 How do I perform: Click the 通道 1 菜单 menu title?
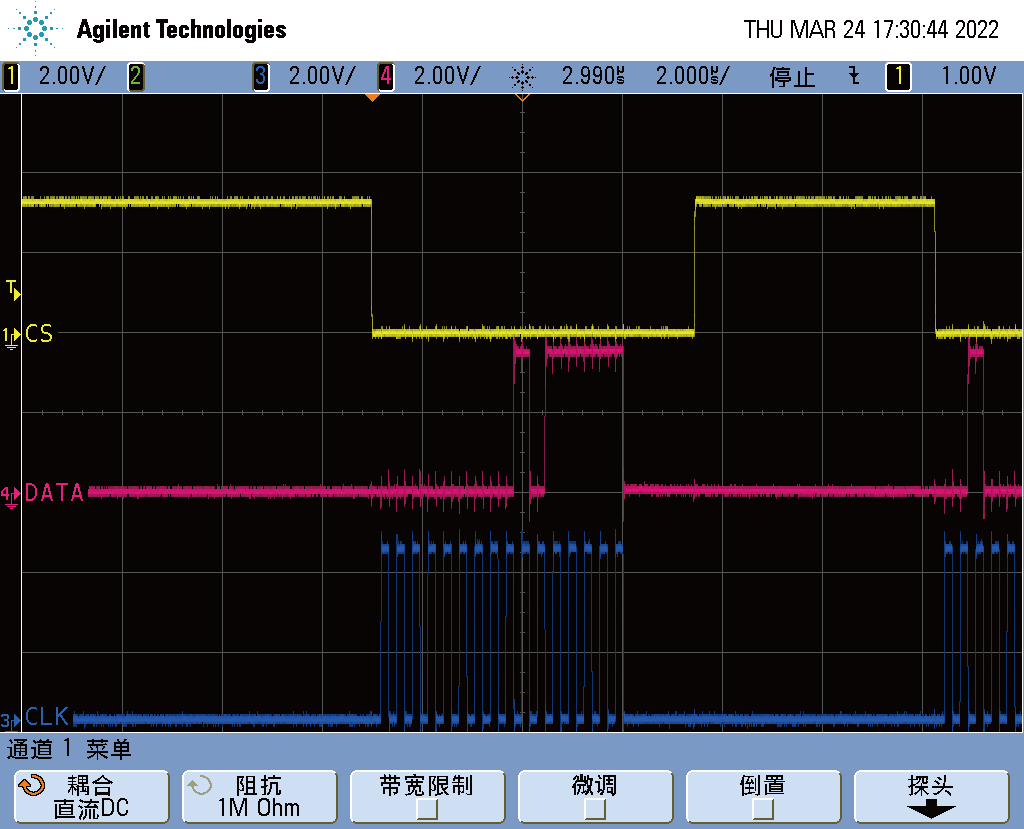click(70, 748)
